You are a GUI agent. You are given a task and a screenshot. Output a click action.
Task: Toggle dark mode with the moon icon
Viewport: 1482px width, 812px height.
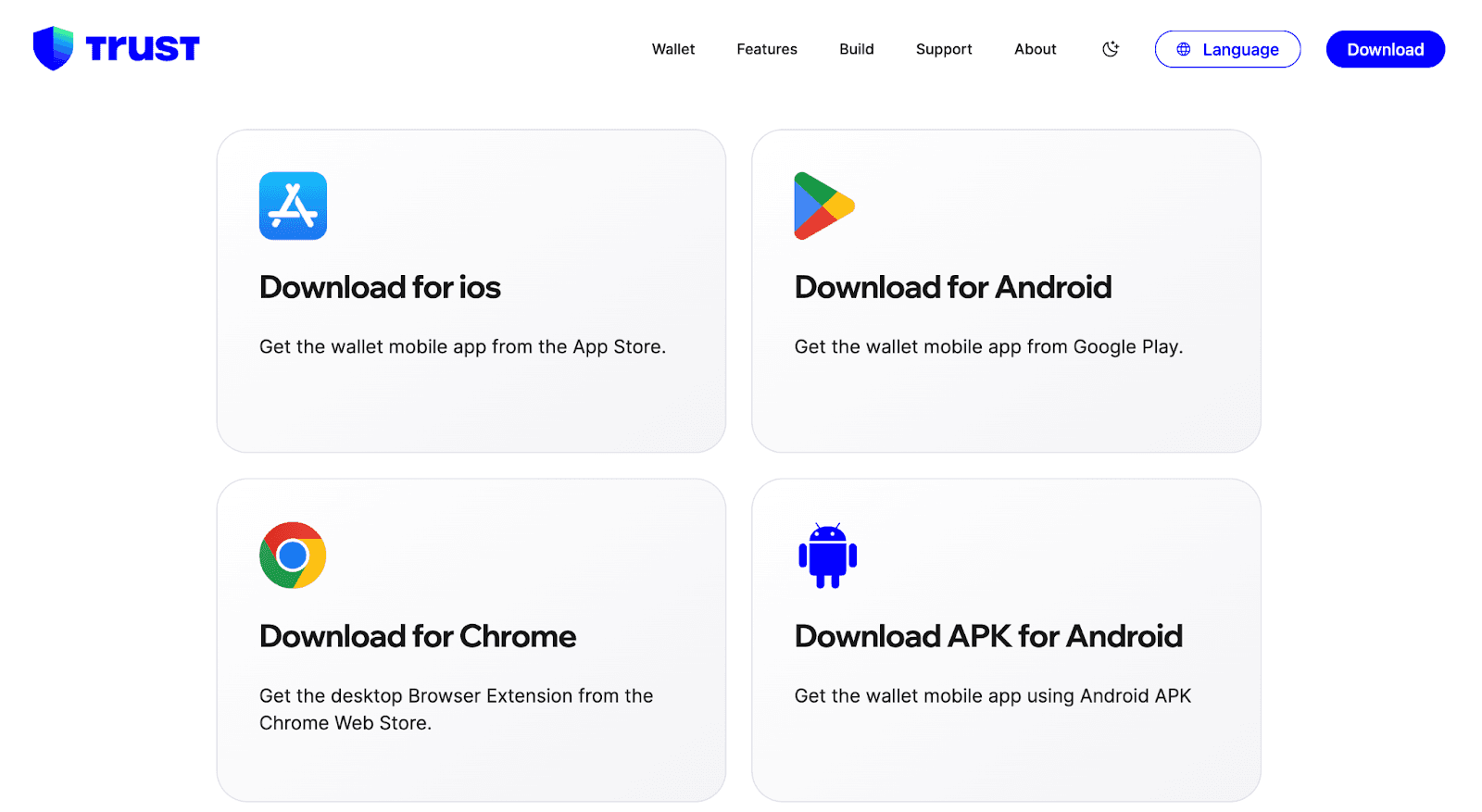pyautogui.click(x=1111, y=49)
